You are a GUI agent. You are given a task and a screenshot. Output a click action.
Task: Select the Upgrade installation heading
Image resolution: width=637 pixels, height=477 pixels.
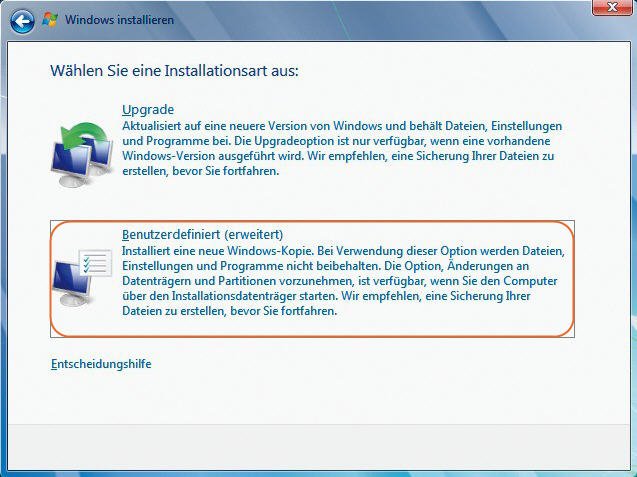coord(148,110)
